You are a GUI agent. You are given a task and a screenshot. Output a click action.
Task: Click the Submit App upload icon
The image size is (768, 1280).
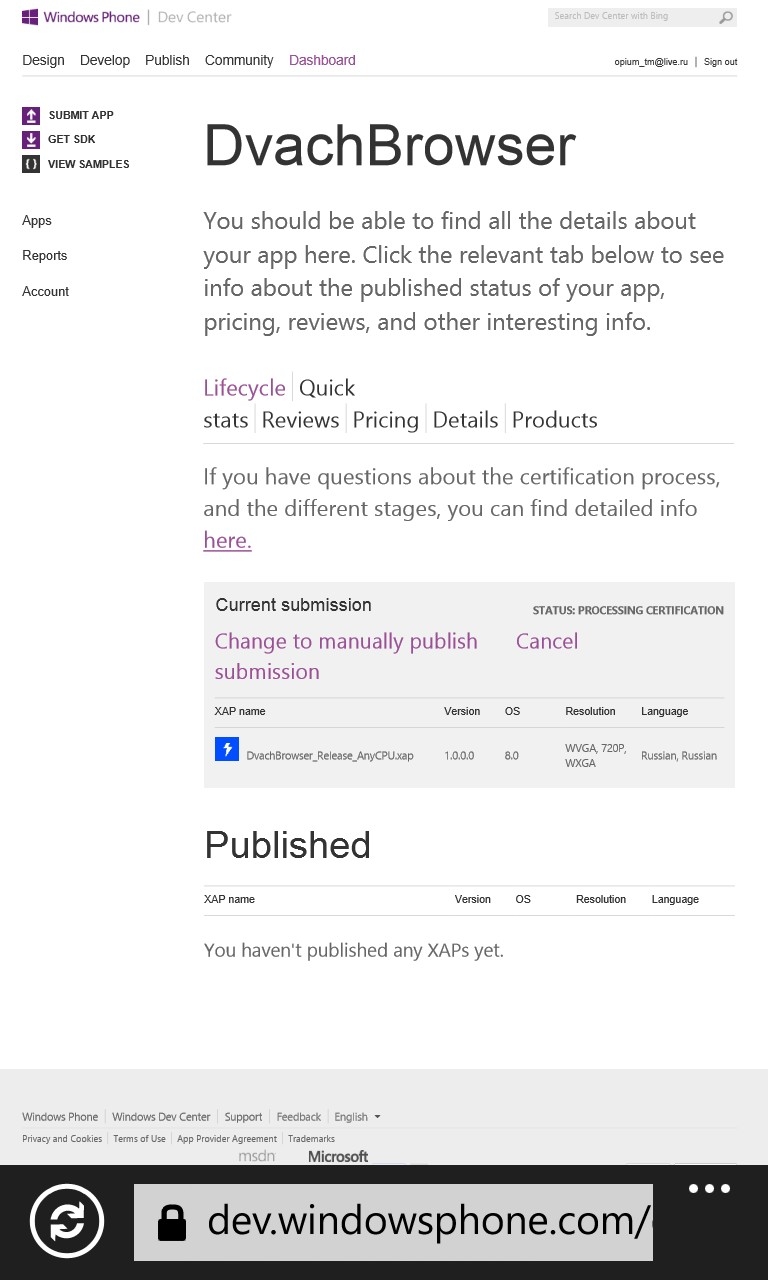tap(31, 115)
